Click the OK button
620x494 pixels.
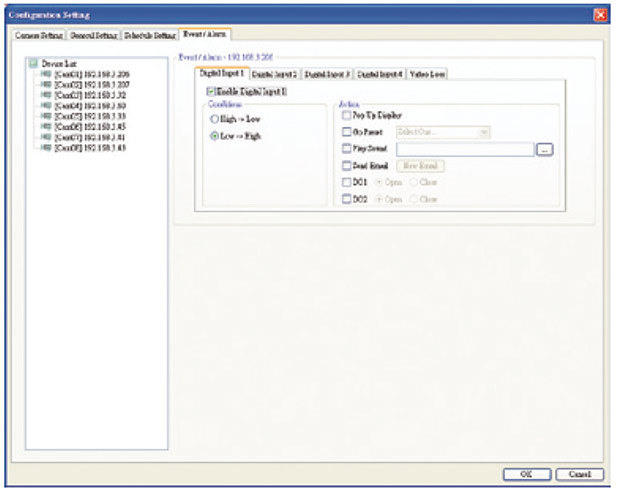tap(525, 473)
